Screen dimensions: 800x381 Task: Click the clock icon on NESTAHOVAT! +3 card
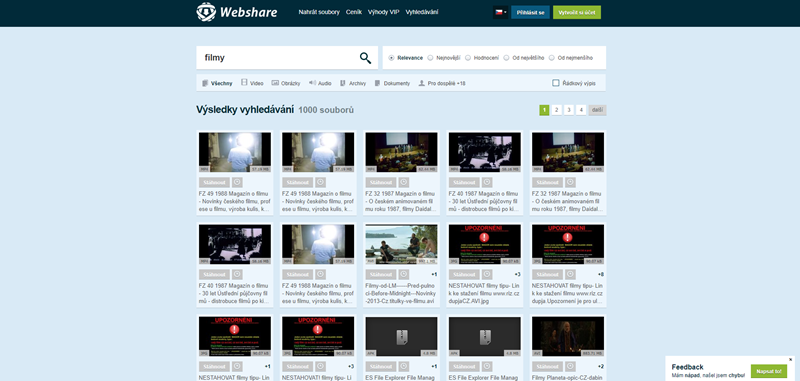click(320, 366)
